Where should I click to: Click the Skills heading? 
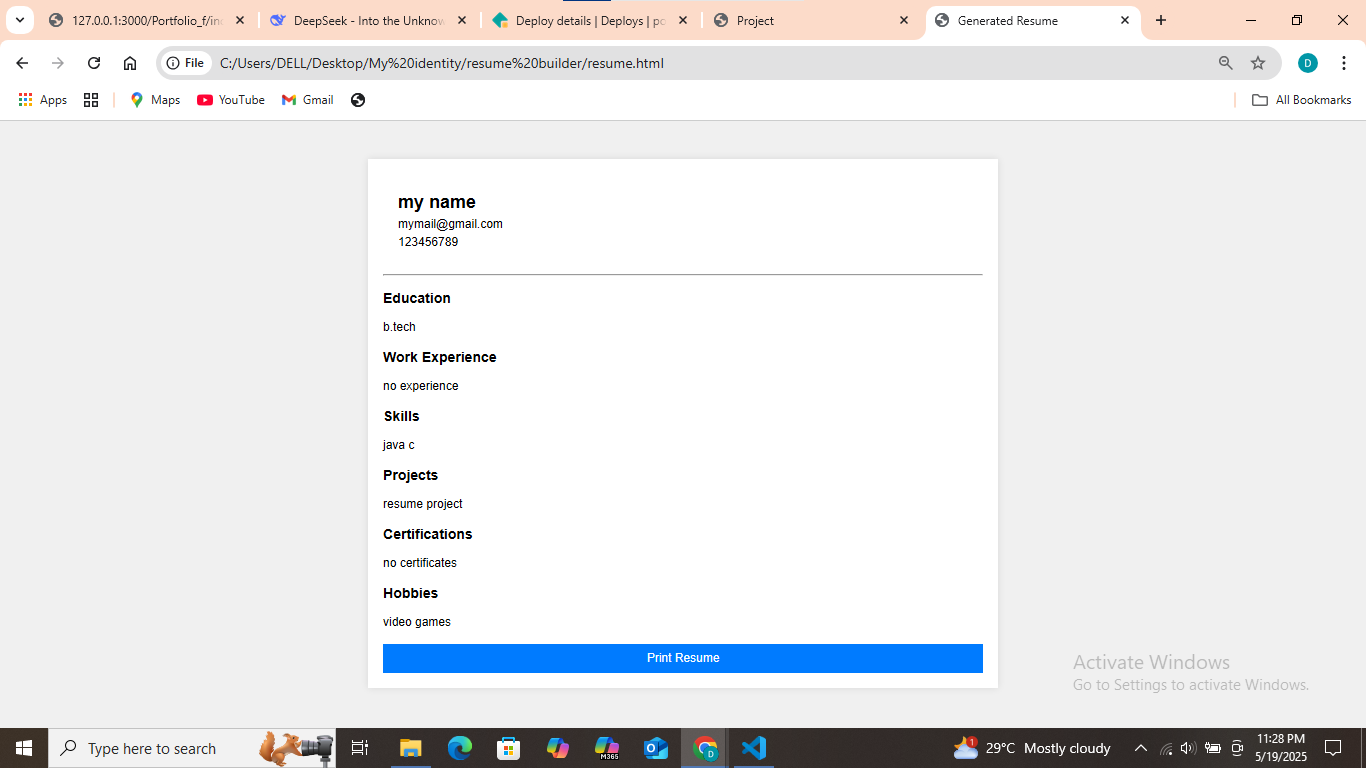(401, 416)
